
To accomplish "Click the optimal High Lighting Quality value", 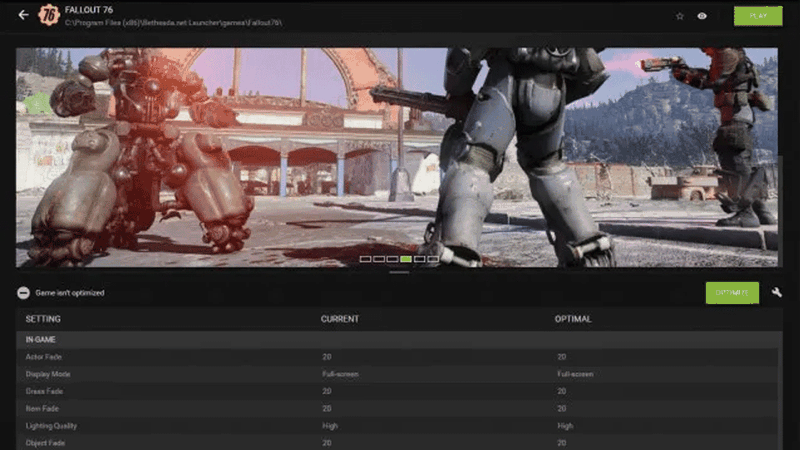I will 565,426.
